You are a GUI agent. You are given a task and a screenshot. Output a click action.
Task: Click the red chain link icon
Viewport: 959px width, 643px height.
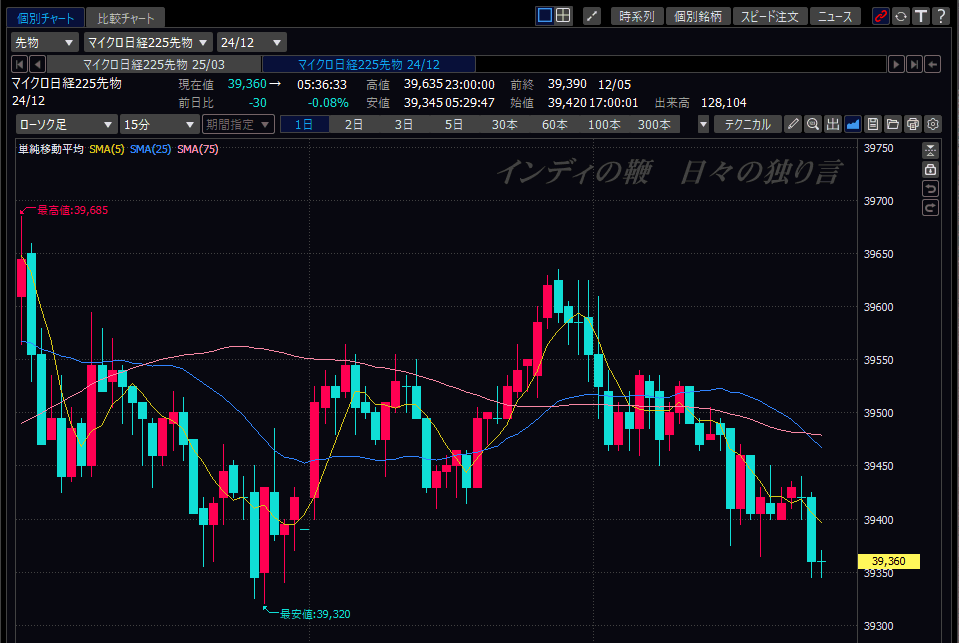click(880, 16)
